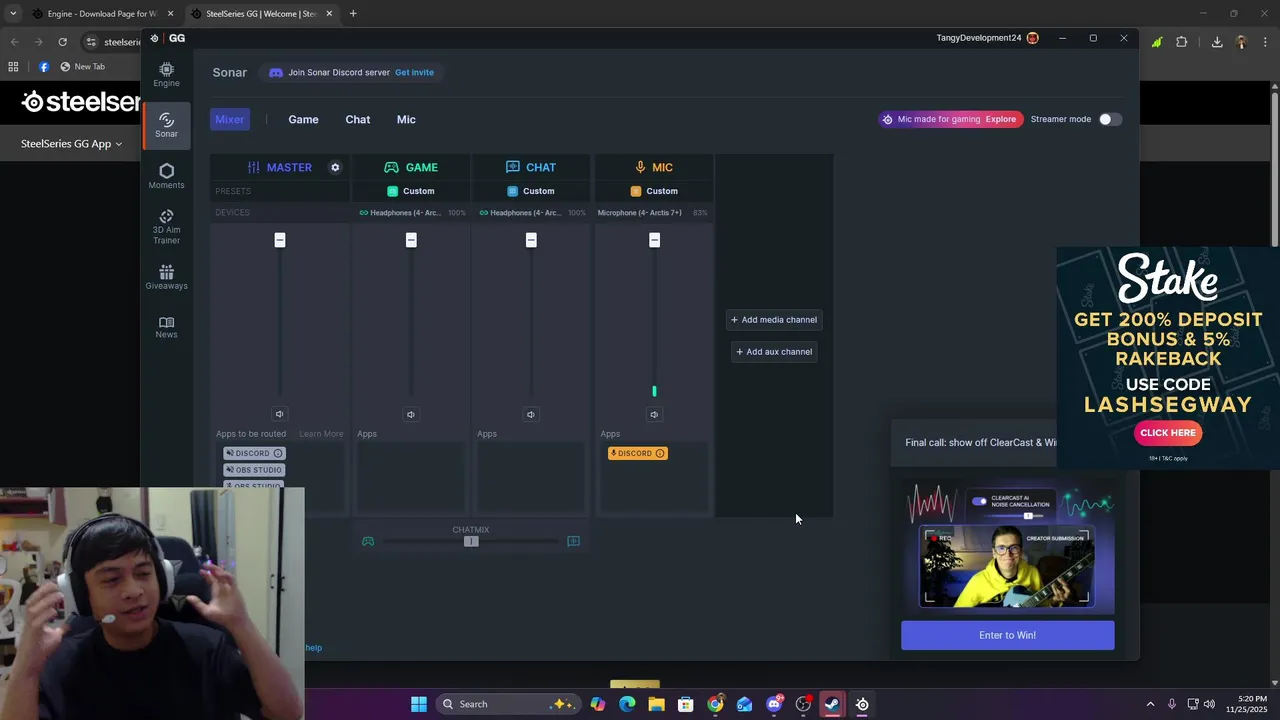Open Moments in the GG sidebar
The height and width of the screenshot is (720, 1280).
[x=166, y=176]
